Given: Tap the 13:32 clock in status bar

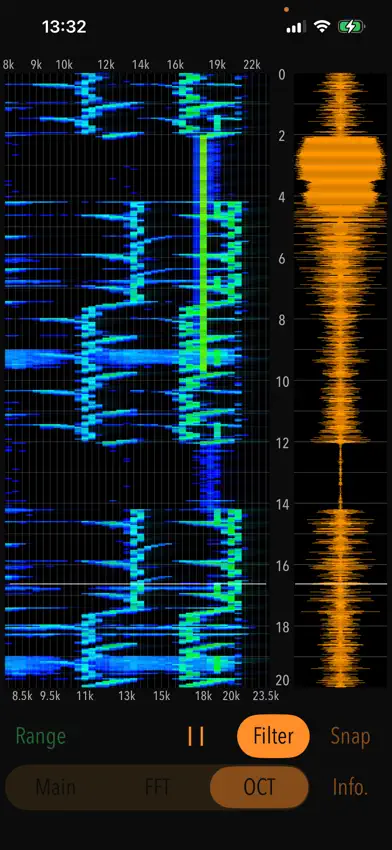Looking at the screenshot, I should 64,27.
